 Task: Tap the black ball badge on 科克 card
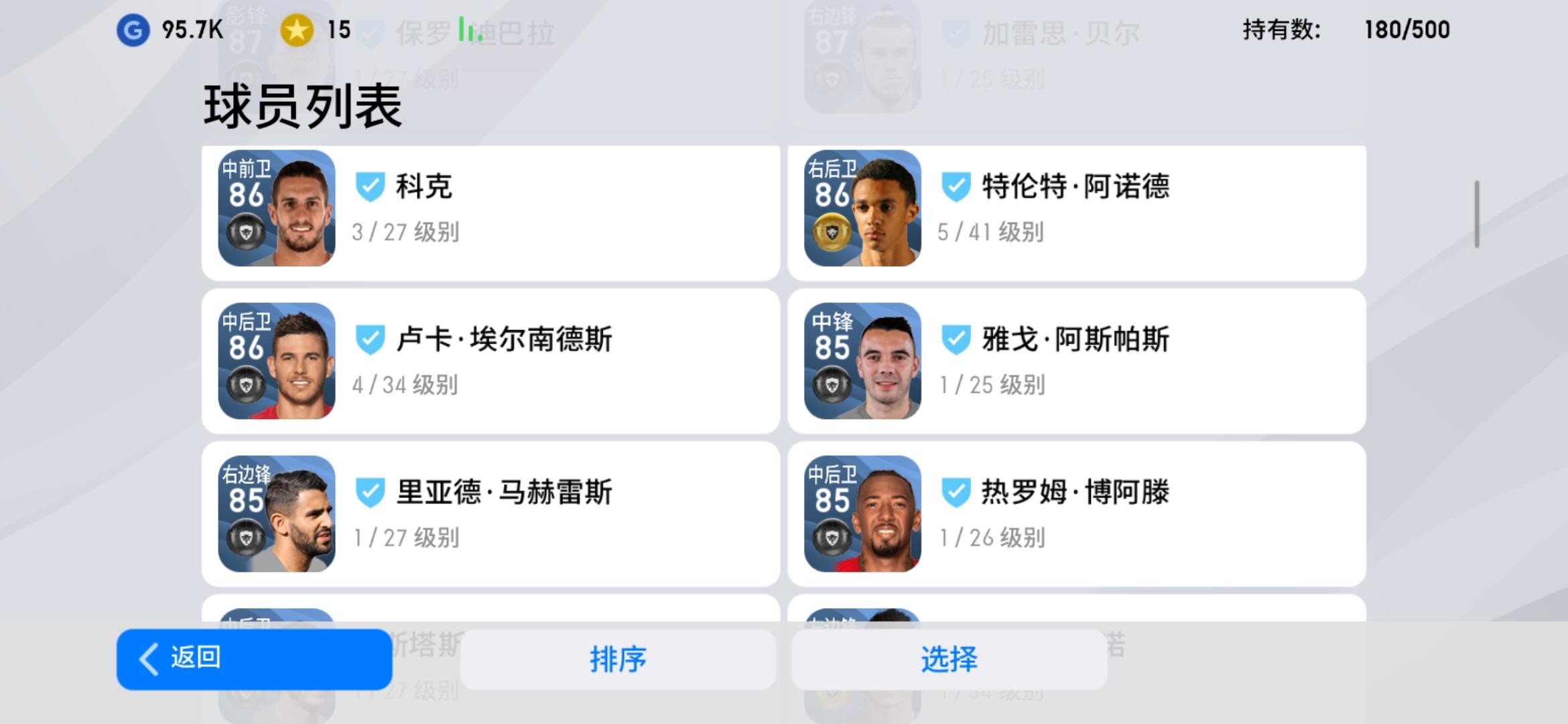pyautogui.click(x=246, y=233)
